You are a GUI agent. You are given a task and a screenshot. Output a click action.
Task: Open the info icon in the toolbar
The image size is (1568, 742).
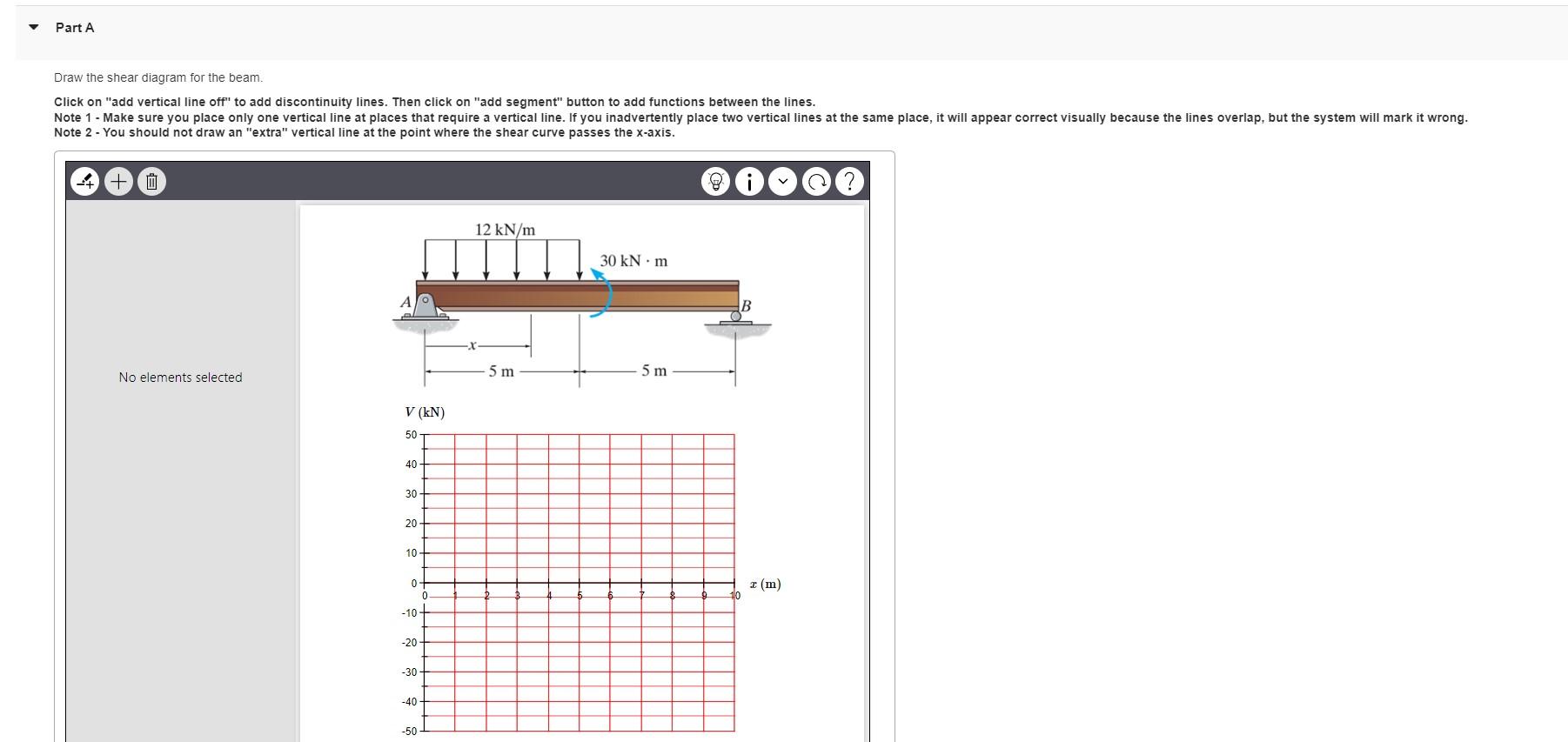coord(749,182)
